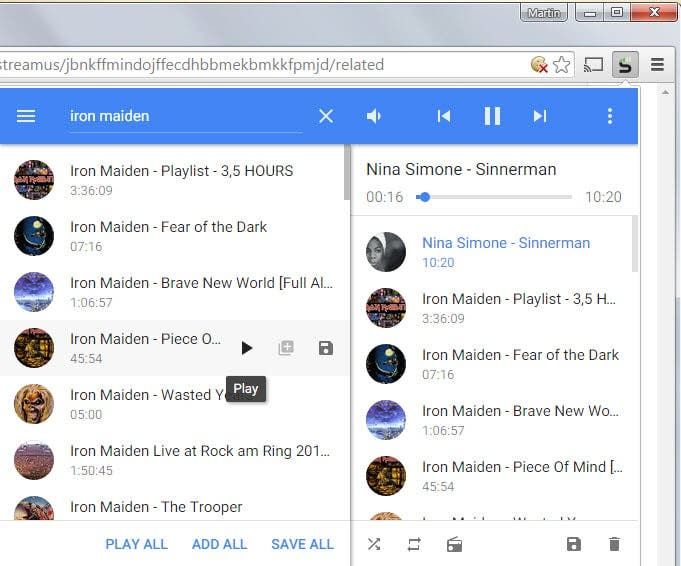Click Iron Maiden - Playlist item in stream

[493, 308]
